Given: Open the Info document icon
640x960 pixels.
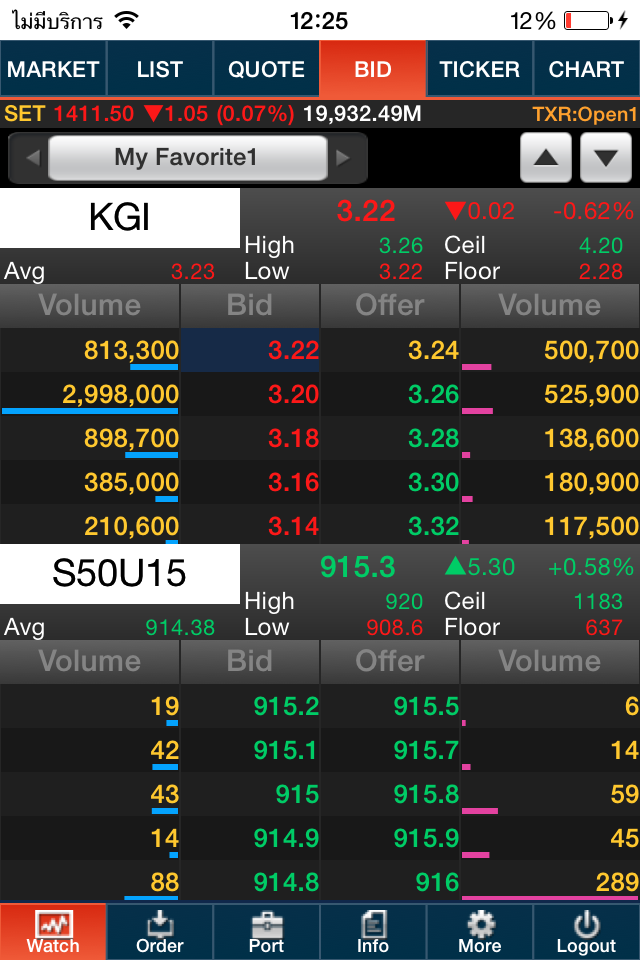Looking at the screenshot, I should [372, 924].
